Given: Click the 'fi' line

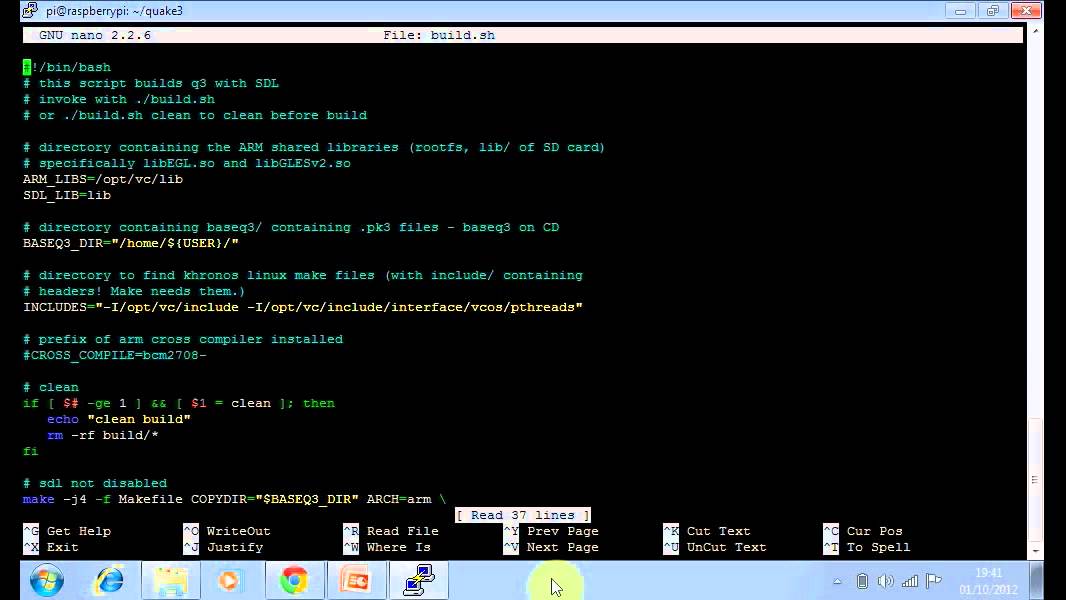Looking at the screenshot, I should click(31, 451).
